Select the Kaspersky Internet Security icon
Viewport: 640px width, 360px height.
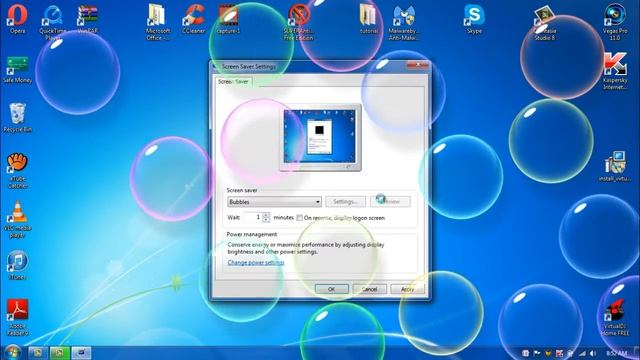pyautogui.click(x=615, y=70)
